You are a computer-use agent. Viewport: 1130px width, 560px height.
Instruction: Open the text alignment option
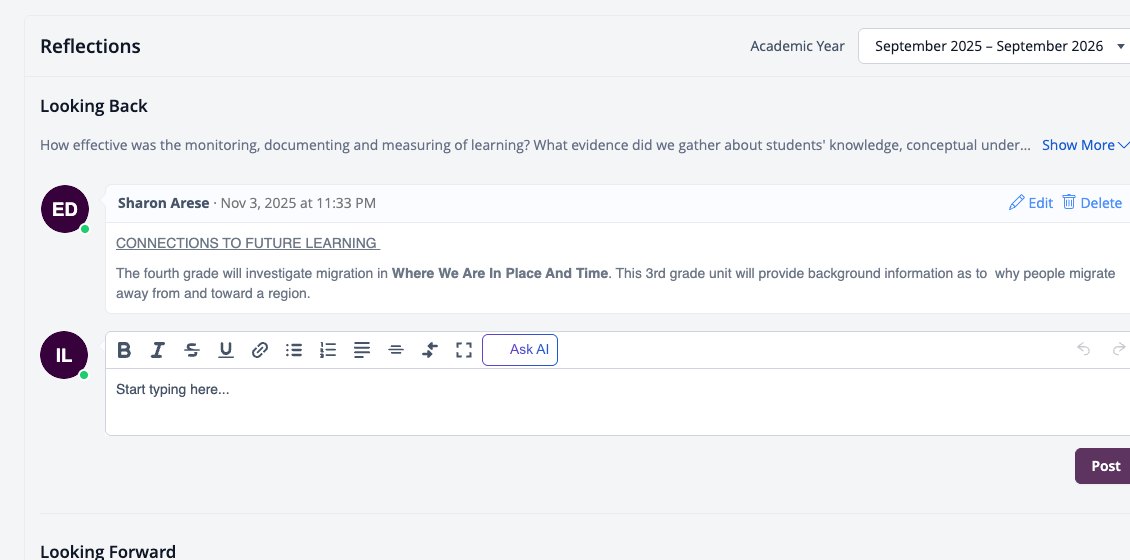362,350
